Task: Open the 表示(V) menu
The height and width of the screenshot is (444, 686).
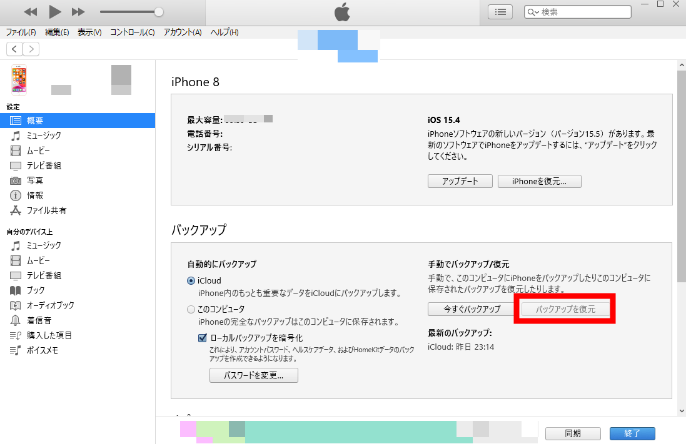Action: pyautogui.click(x=89, y=32)
